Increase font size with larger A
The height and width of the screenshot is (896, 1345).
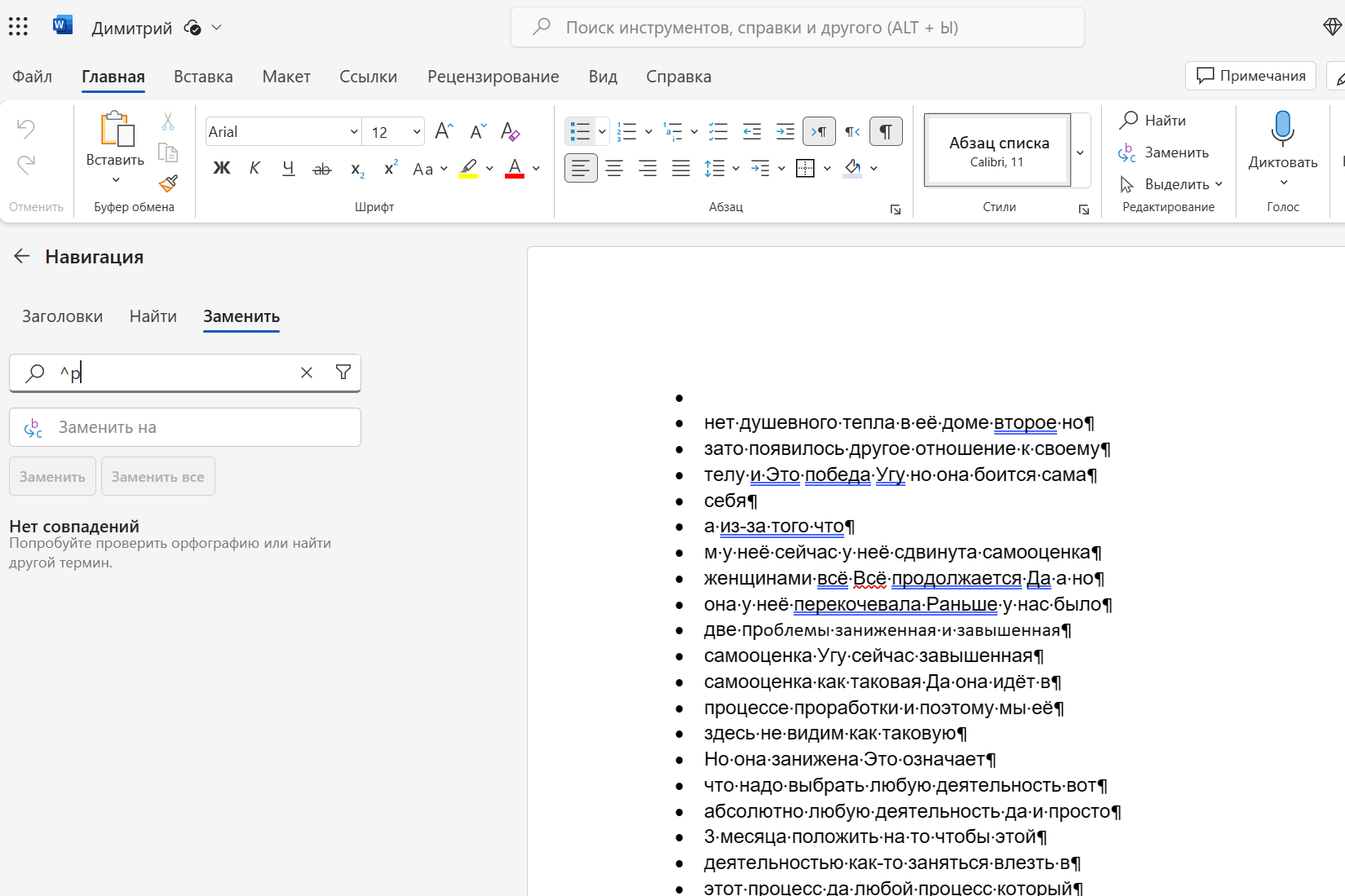444,131
